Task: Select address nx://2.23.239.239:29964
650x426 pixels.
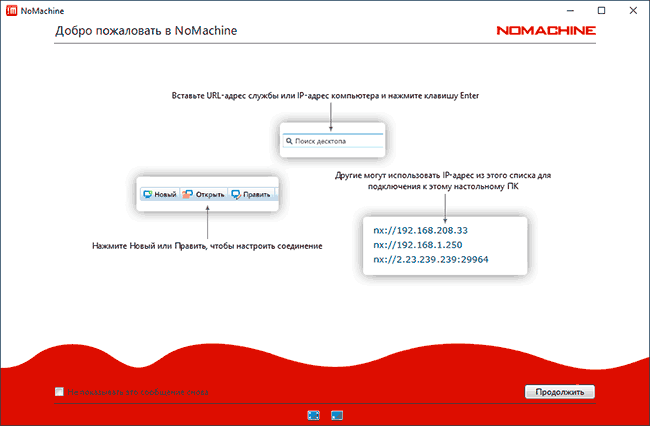Action: tap(431, 259)
